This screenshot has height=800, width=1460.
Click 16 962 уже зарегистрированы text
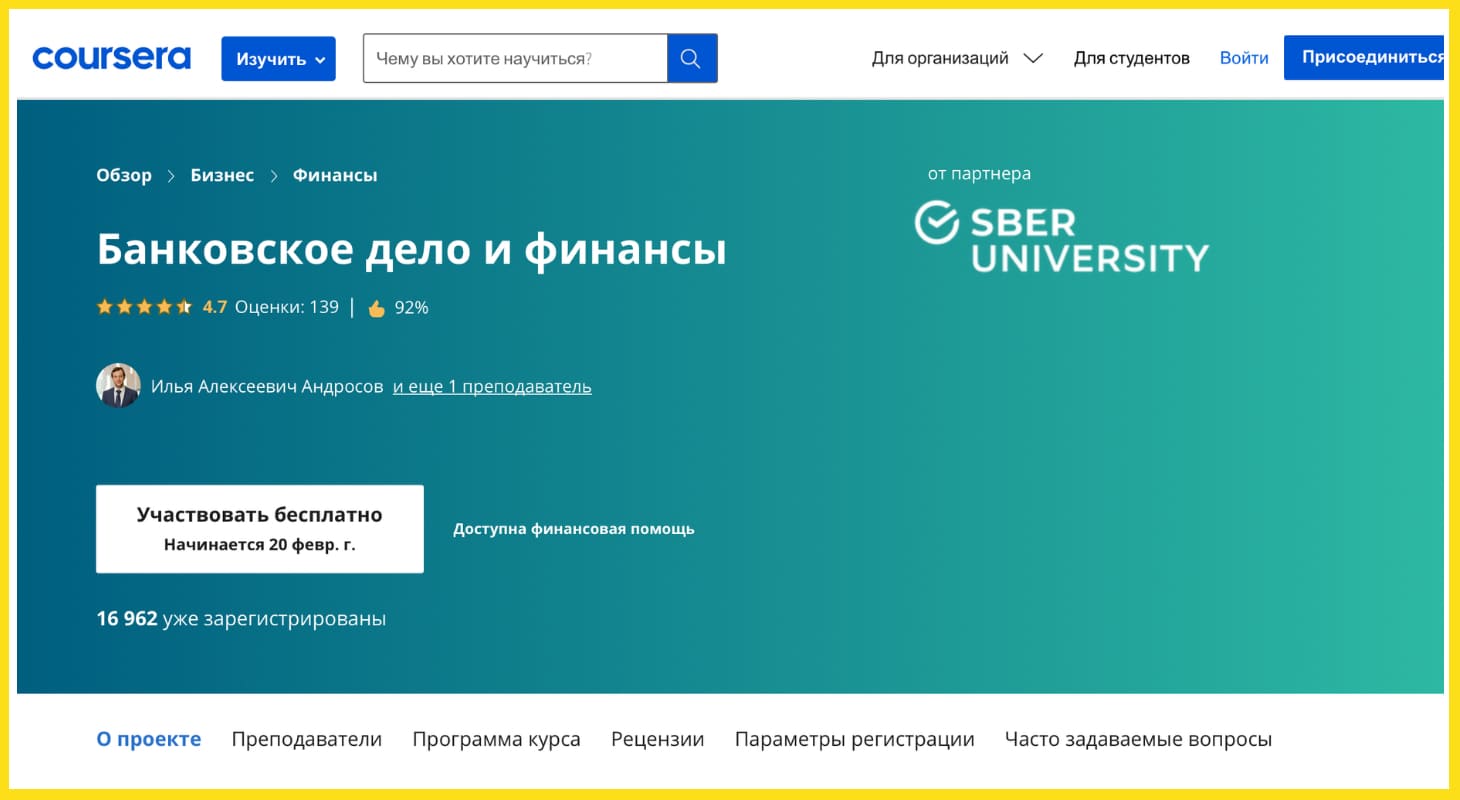tap(241, 619)
